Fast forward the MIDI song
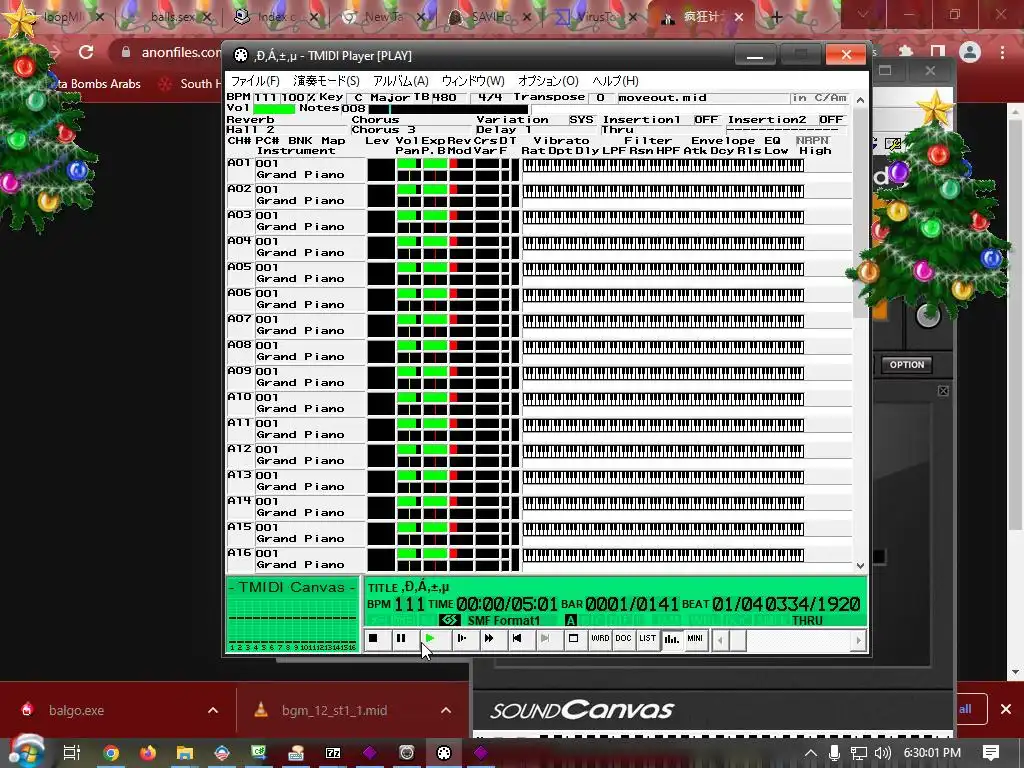1024x768 pixels. (x=489, y=639)
